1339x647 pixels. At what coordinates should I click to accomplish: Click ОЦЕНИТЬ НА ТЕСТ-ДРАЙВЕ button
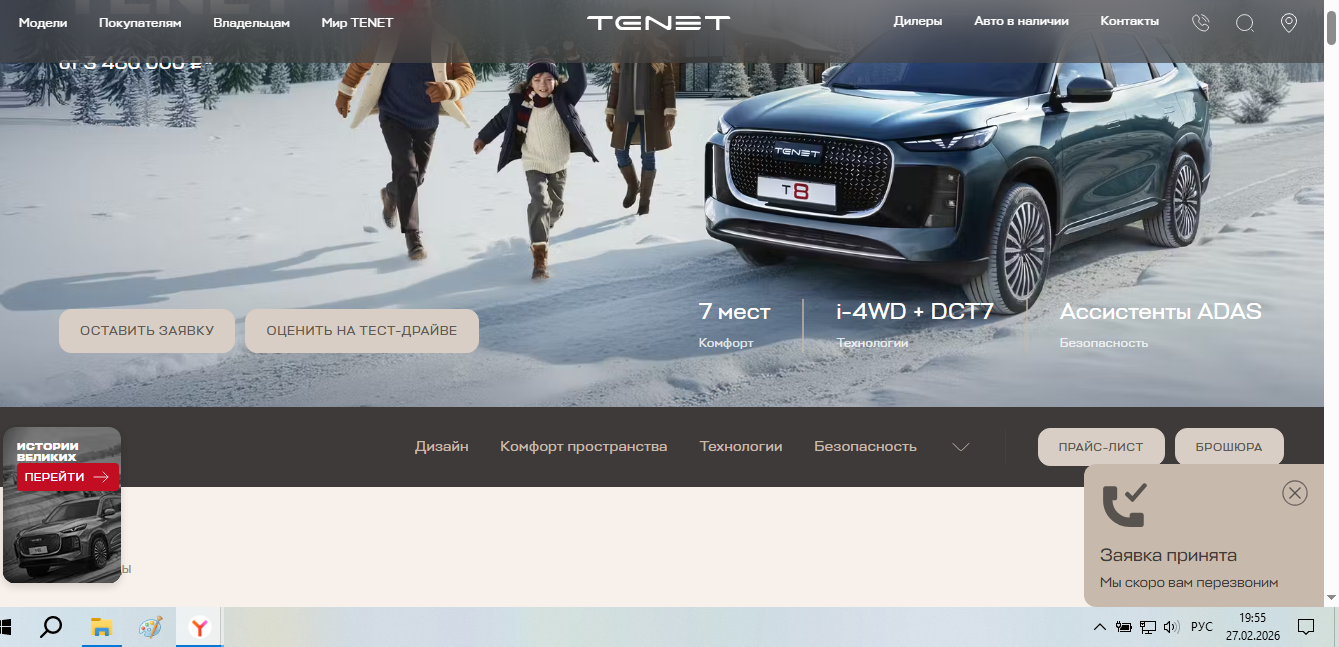362,331
